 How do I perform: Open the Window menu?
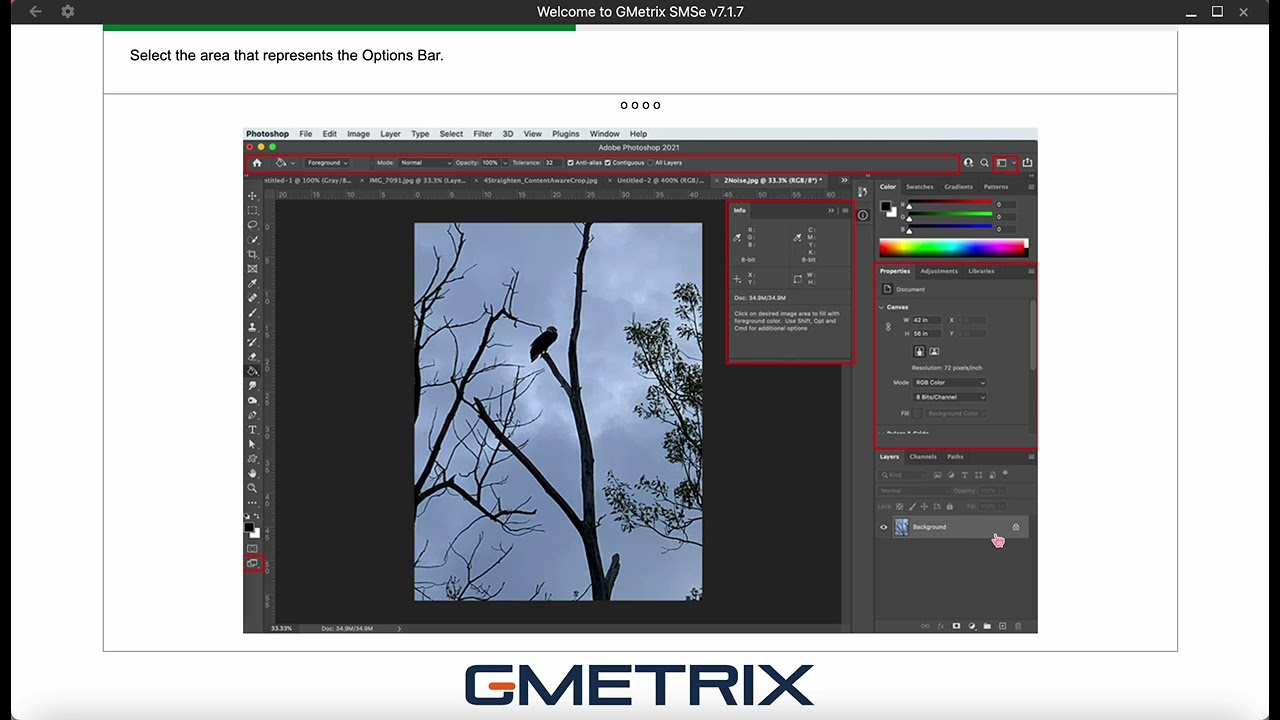604,134
